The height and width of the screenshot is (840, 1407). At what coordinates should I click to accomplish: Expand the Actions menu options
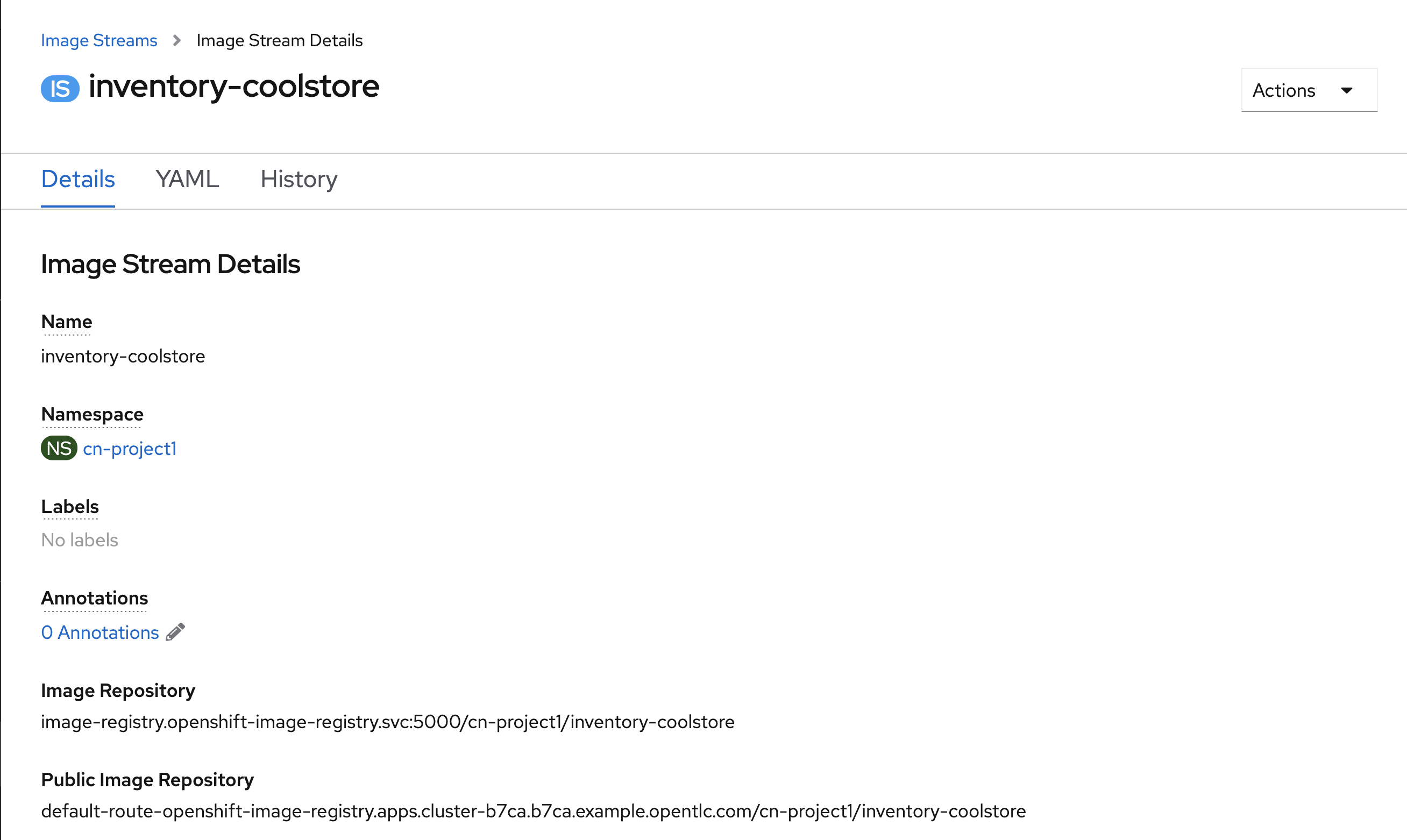(x=1304, y=90)
